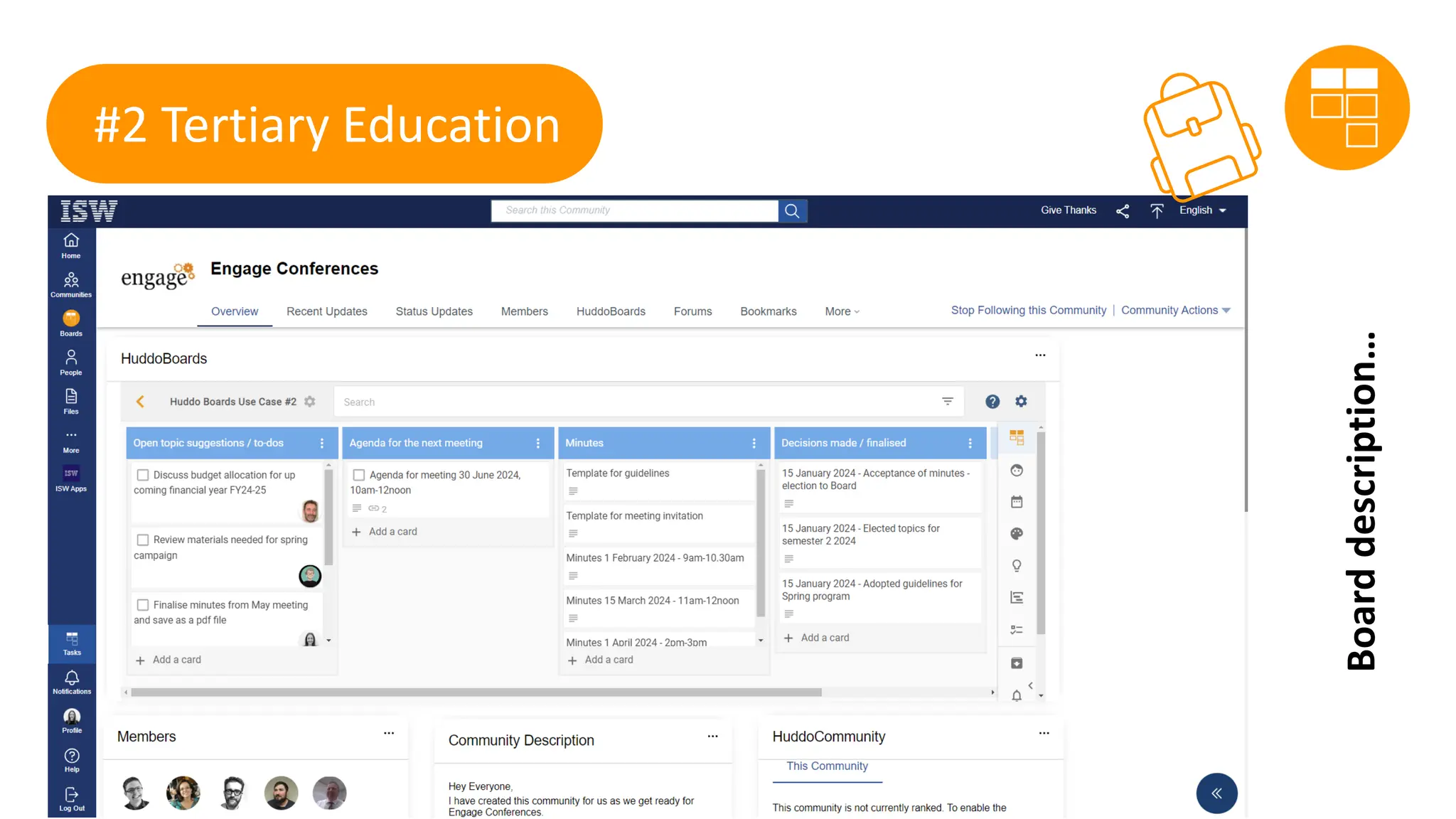This screenshot has height=819, width=1456.
Task: Switch to the HuddoBoards tab
Action: coord(611,311)
